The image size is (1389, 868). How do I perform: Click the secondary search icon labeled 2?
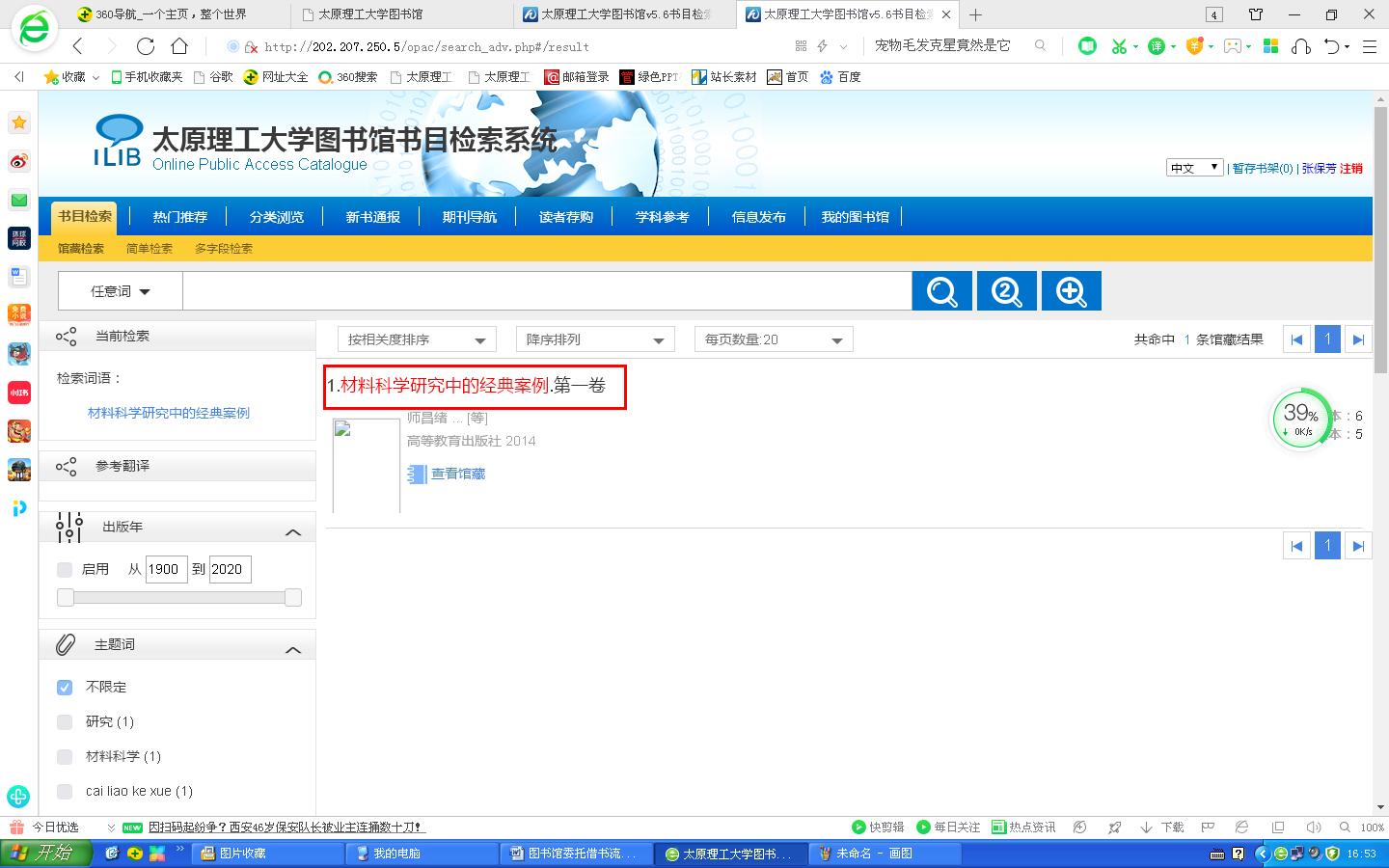(x=1006, y=291)
